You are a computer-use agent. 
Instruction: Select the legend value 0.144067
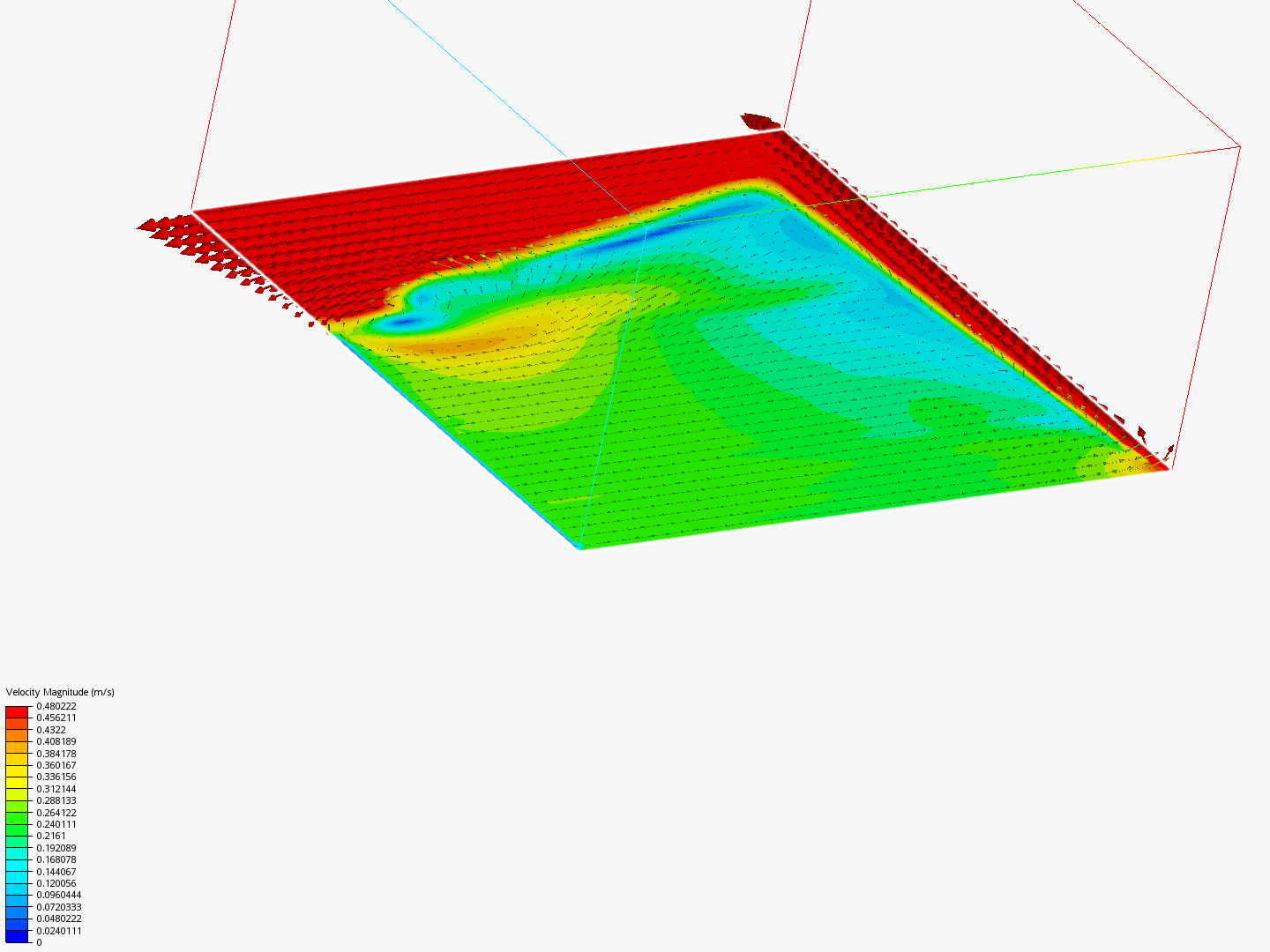pos(56,872)
